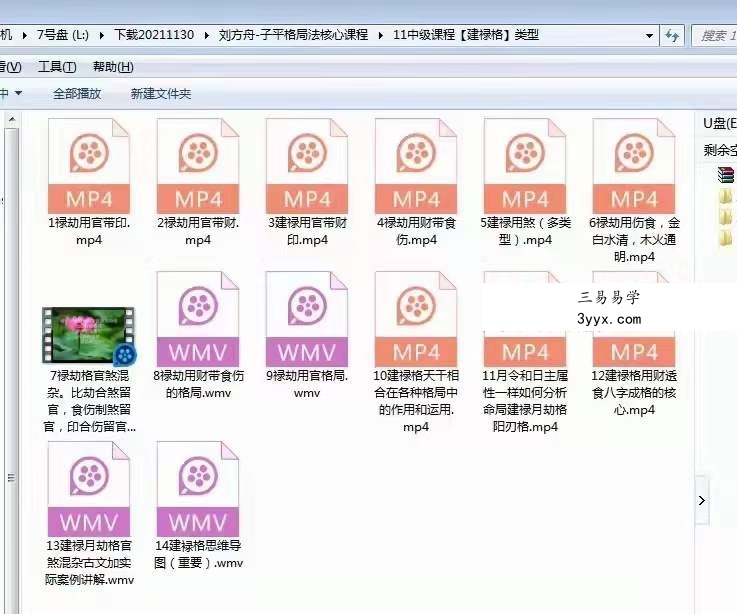Open the dropdown arrow at toolbar left

(x=18, y=93)
